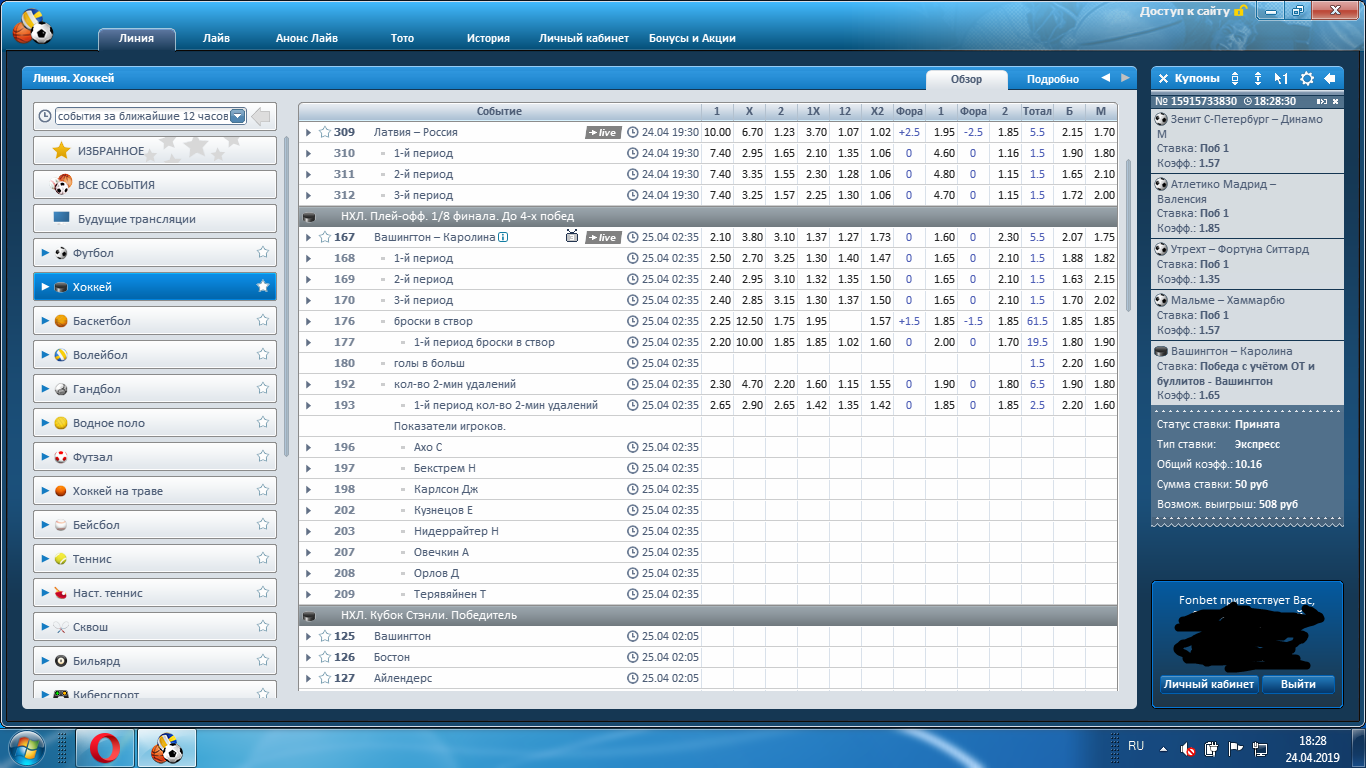The height and width of the screenshot is (768, 1366).
Task: Click the live badge on Латвия – Россия
Action: point(603,132)
